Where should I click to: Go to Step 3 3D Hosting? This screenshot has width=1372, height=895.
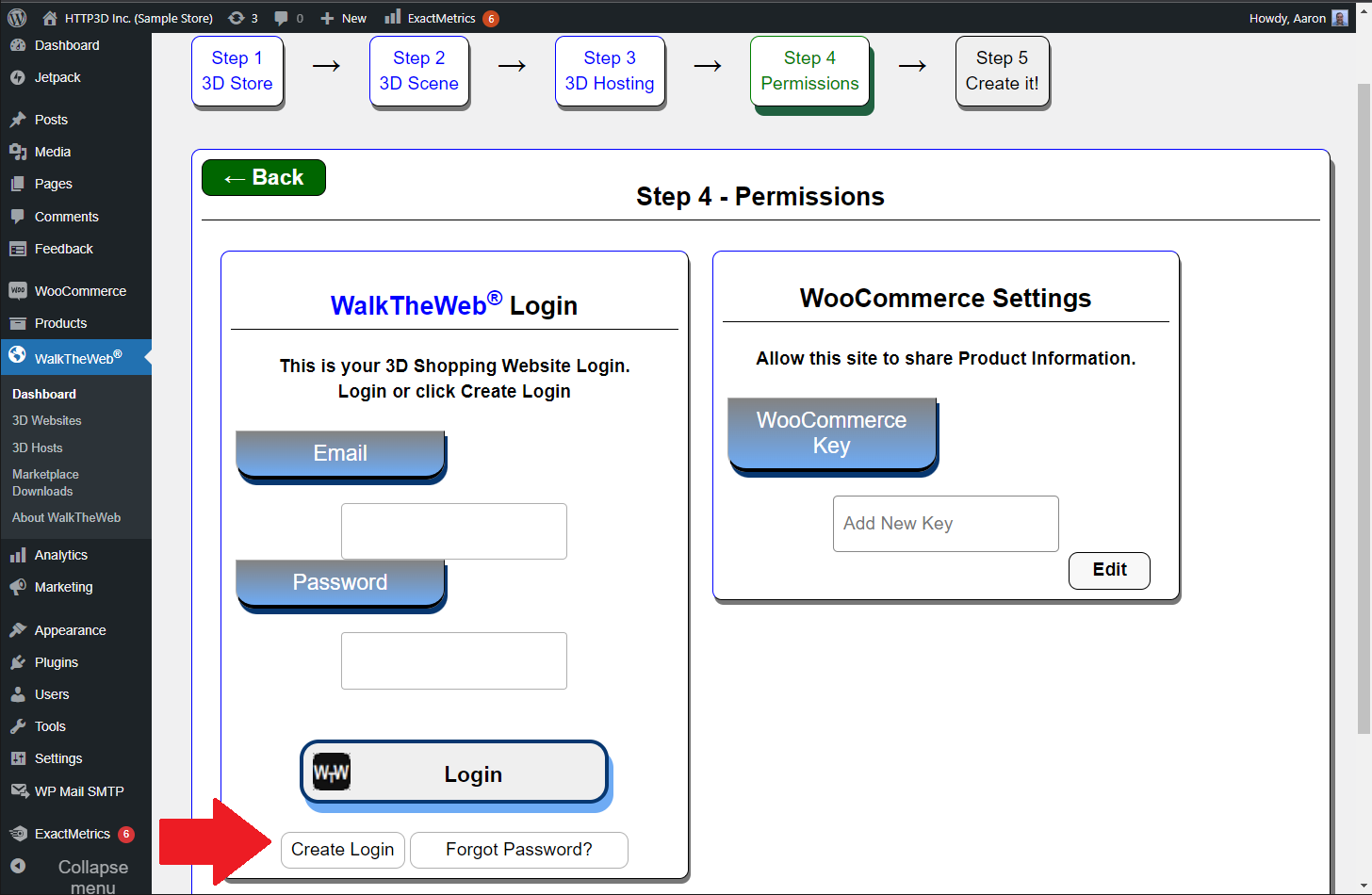click(610, 71)
